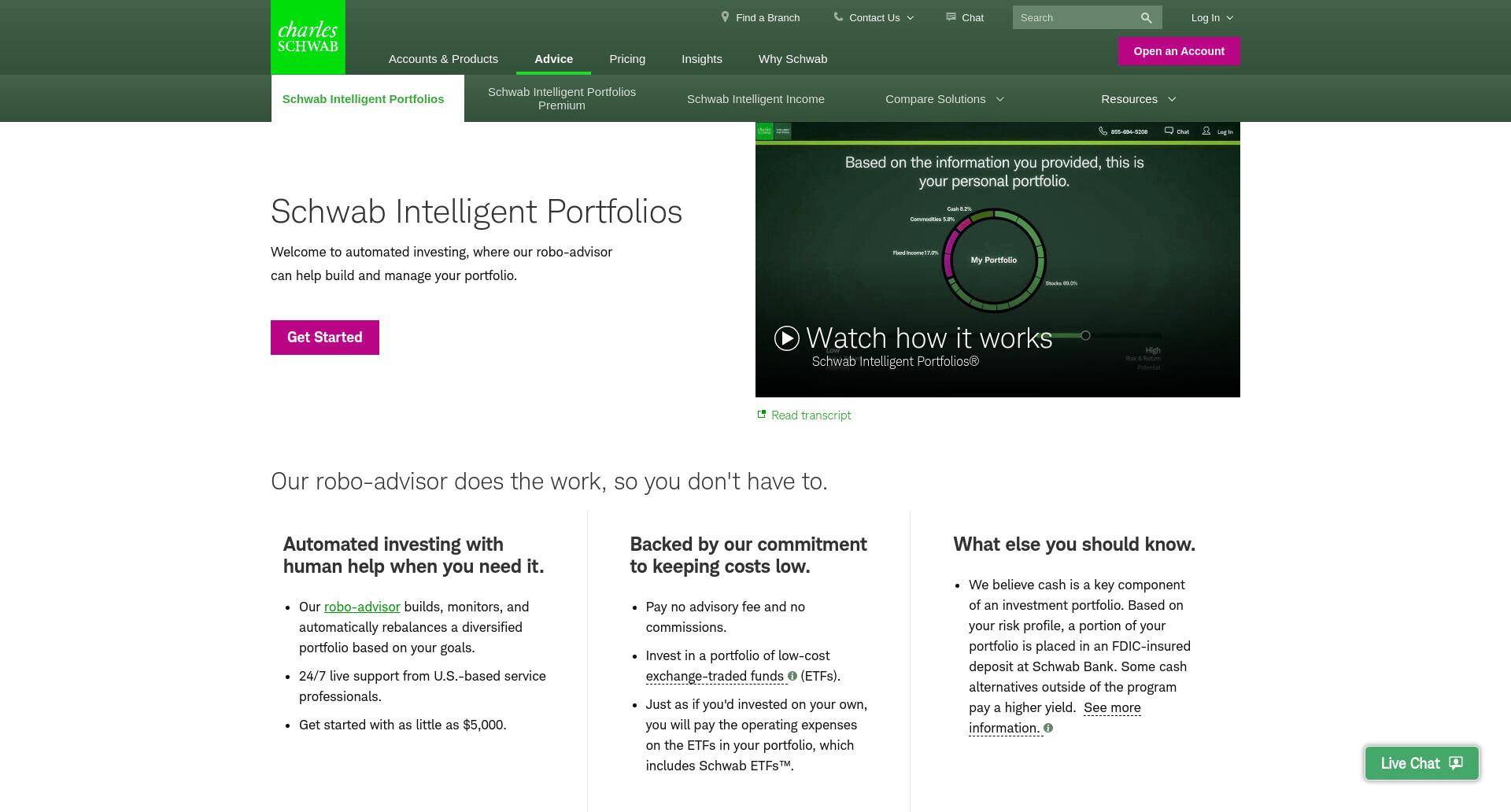Open the Accounts & Products menu
Image resolution: width=1511 pixels, height=812 pixels.
443,59
